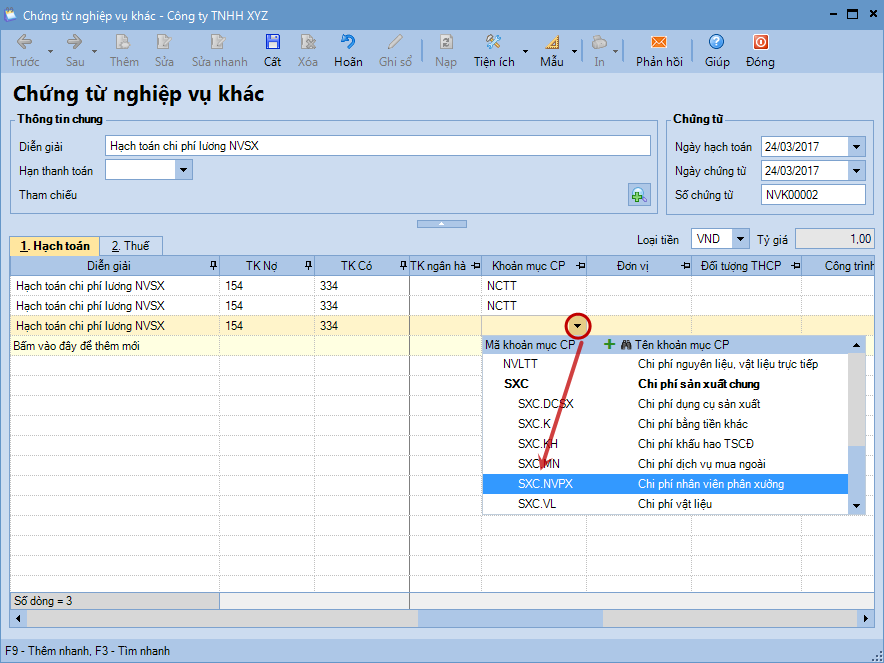Click the Giúp help icon
This screenshot has height=663, width=884.
pyautogui.click(x=716, y=43)
